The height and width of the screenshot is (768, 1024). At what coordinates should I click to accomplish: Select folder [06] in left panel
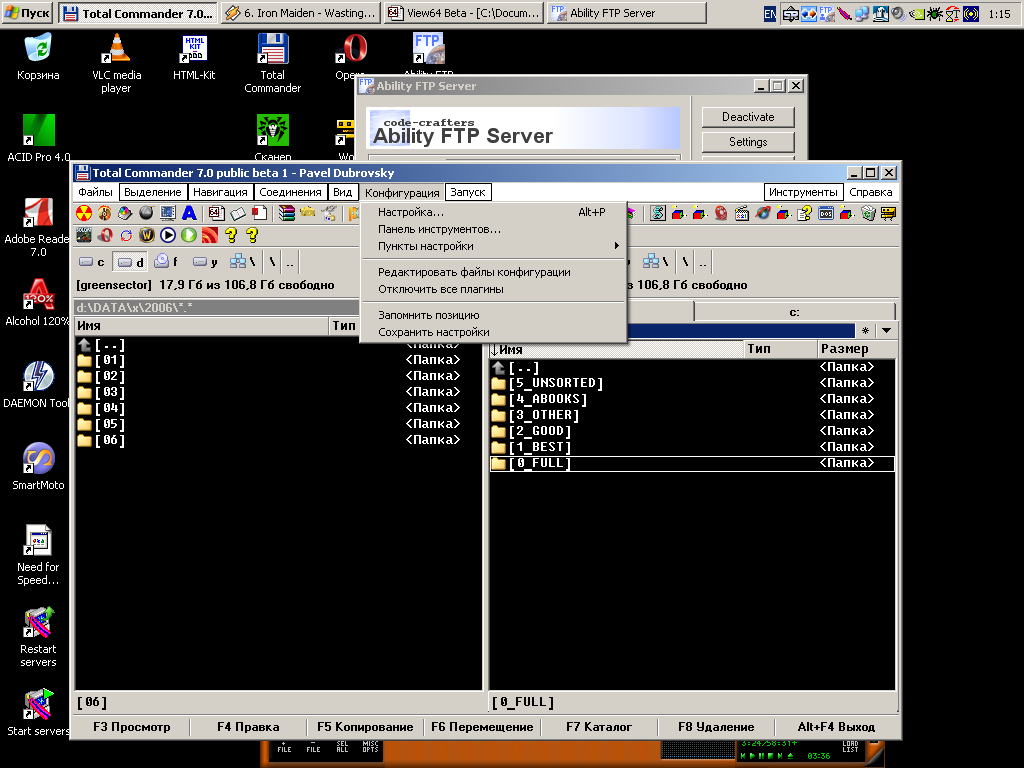tap(278, 440)
